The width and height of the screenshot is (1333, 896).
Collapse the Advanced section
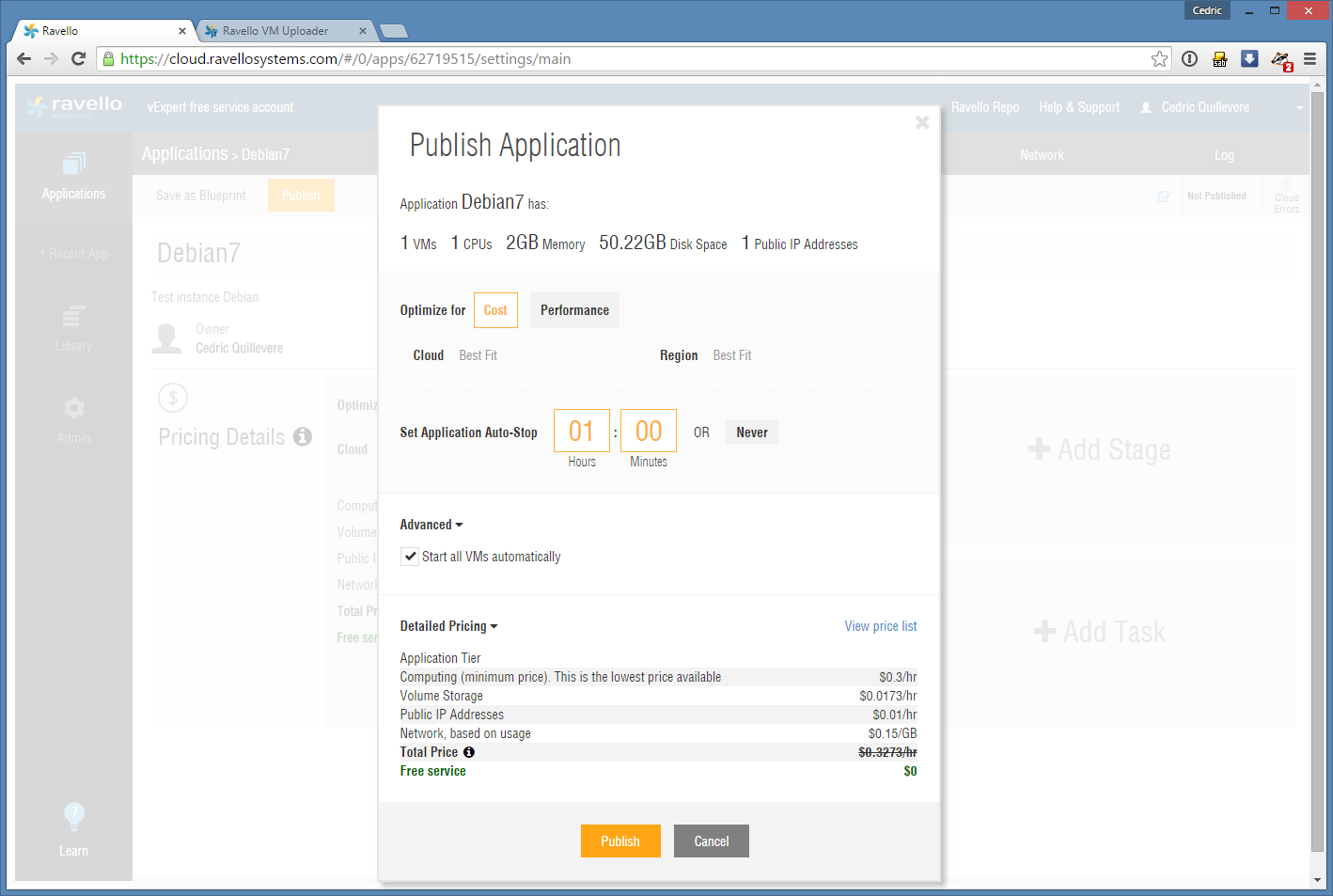[x=431, y=525]
